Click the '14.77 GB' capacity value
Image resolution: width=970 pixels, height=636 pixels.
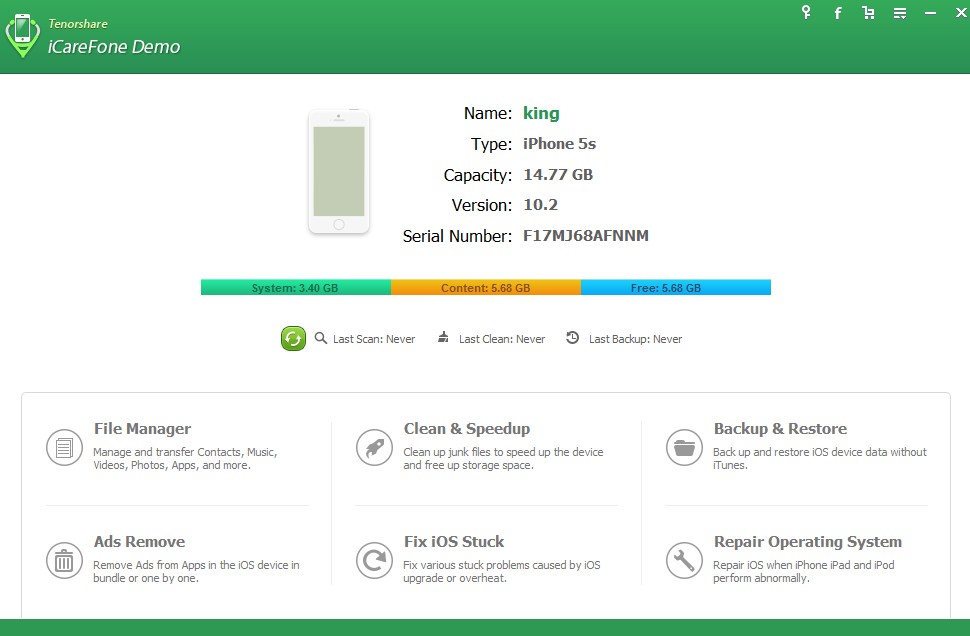tap(558, 174)
